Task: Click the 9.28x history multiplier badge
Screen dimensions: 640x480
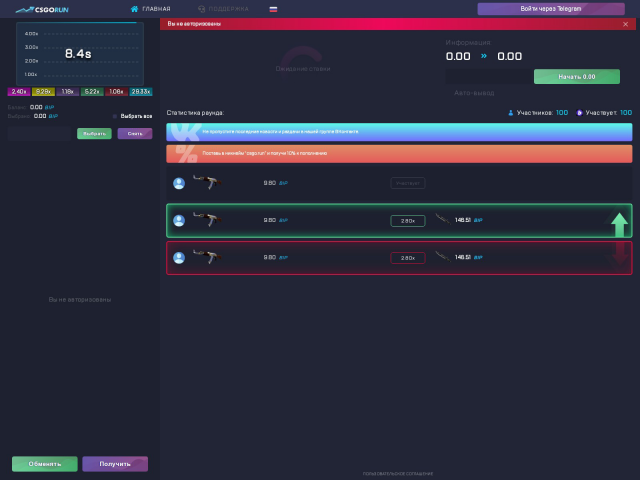Action: [43, 91]
